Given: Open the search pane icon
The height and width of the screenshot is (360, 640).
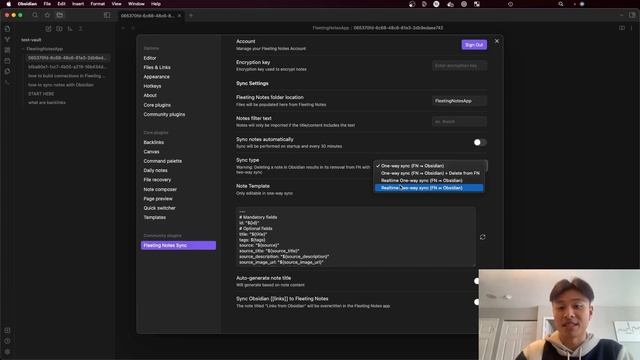Looking at the screenshot, I should pyautogui.click(x=35, y=15).
